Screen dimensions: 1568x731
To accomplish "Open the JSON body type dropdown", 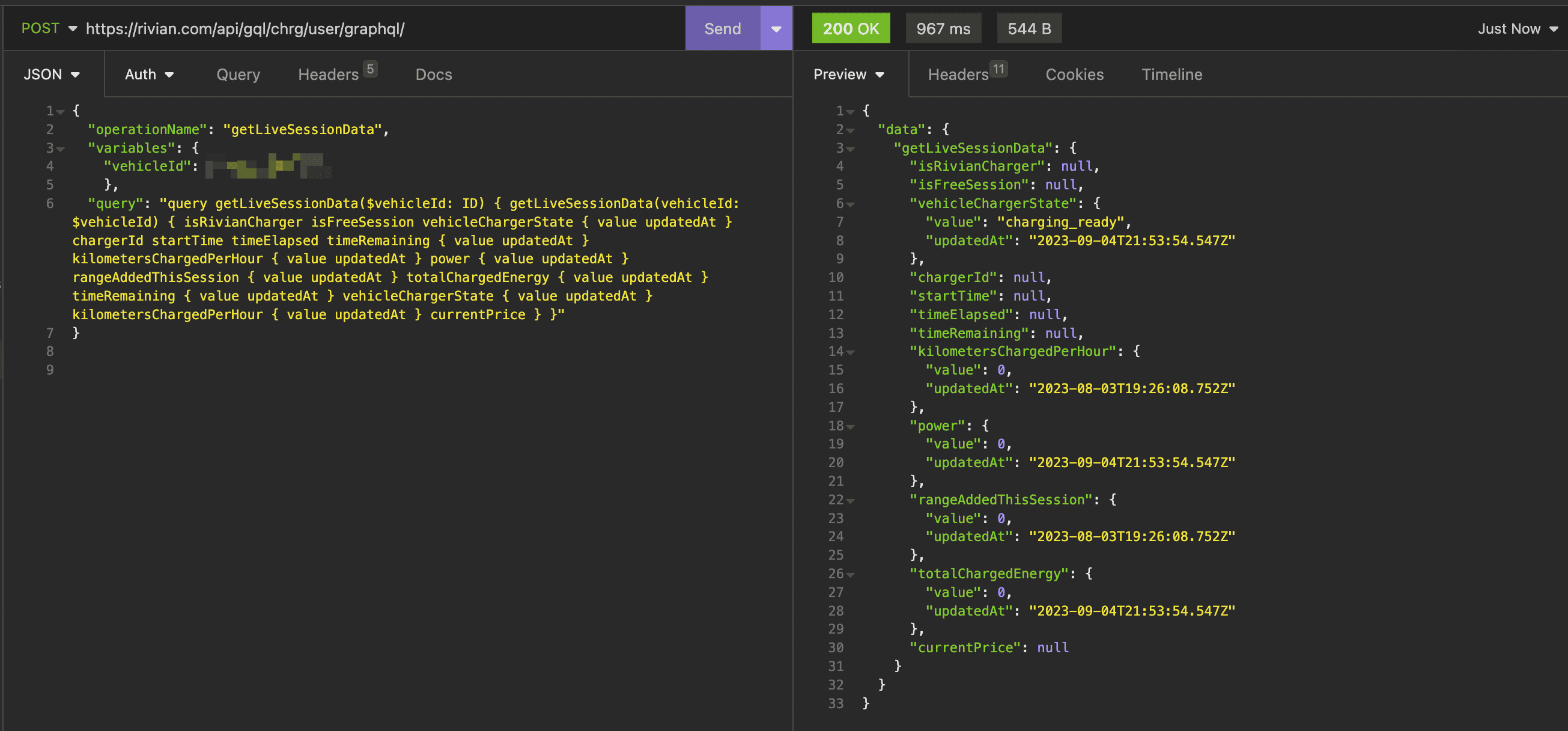I will click(52, 75).
